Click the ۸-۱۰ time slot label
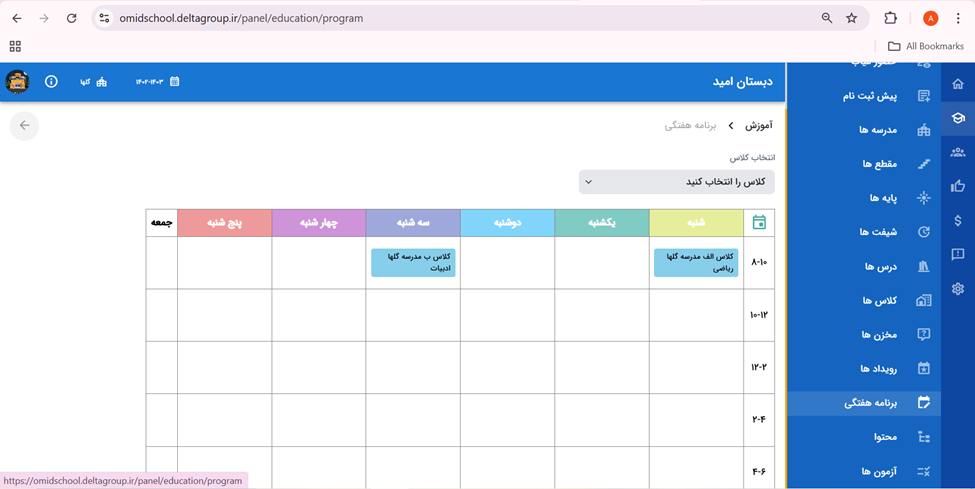 (x=759, y=263)
